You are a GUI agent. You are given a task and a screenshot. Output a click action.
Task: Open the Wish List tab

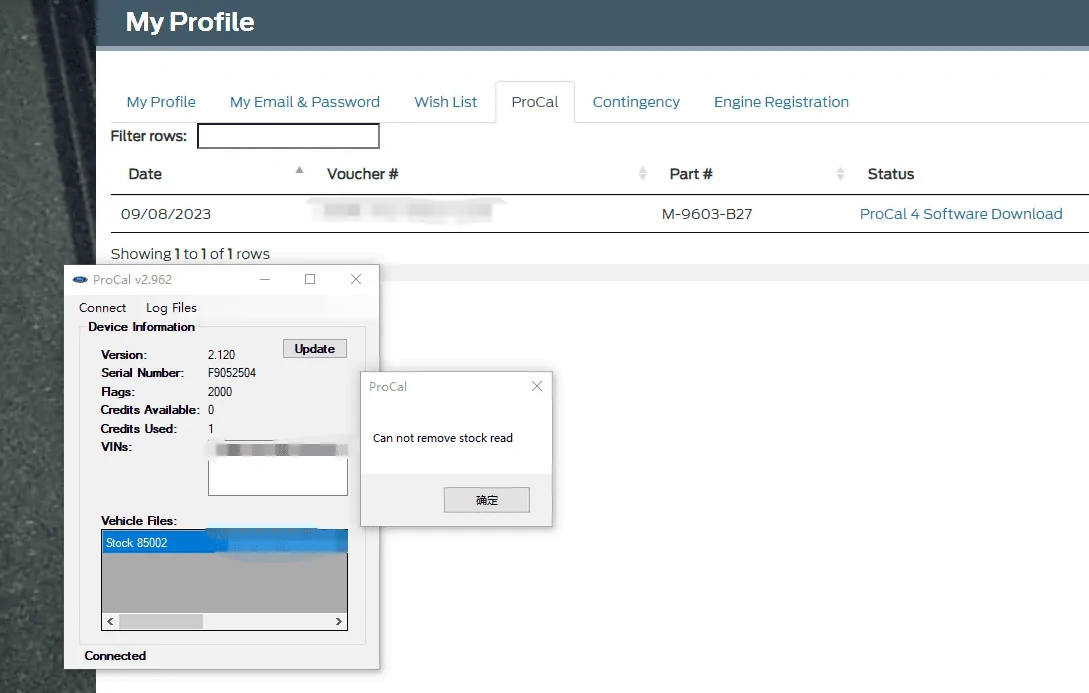tap(446, 102)
